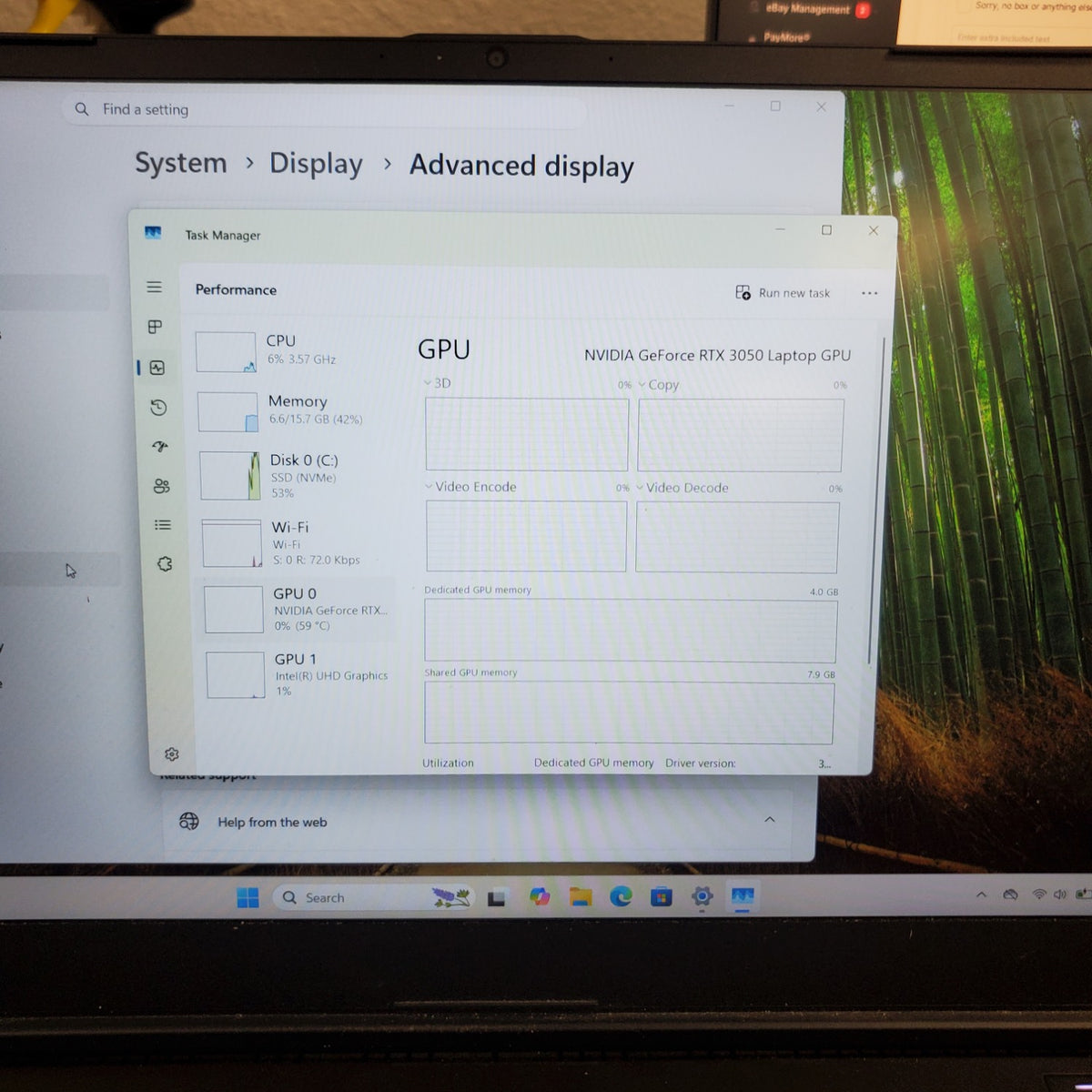Open Startup apps icon in sidebar
1092x1092 pixels.
[x=160, y=447]
